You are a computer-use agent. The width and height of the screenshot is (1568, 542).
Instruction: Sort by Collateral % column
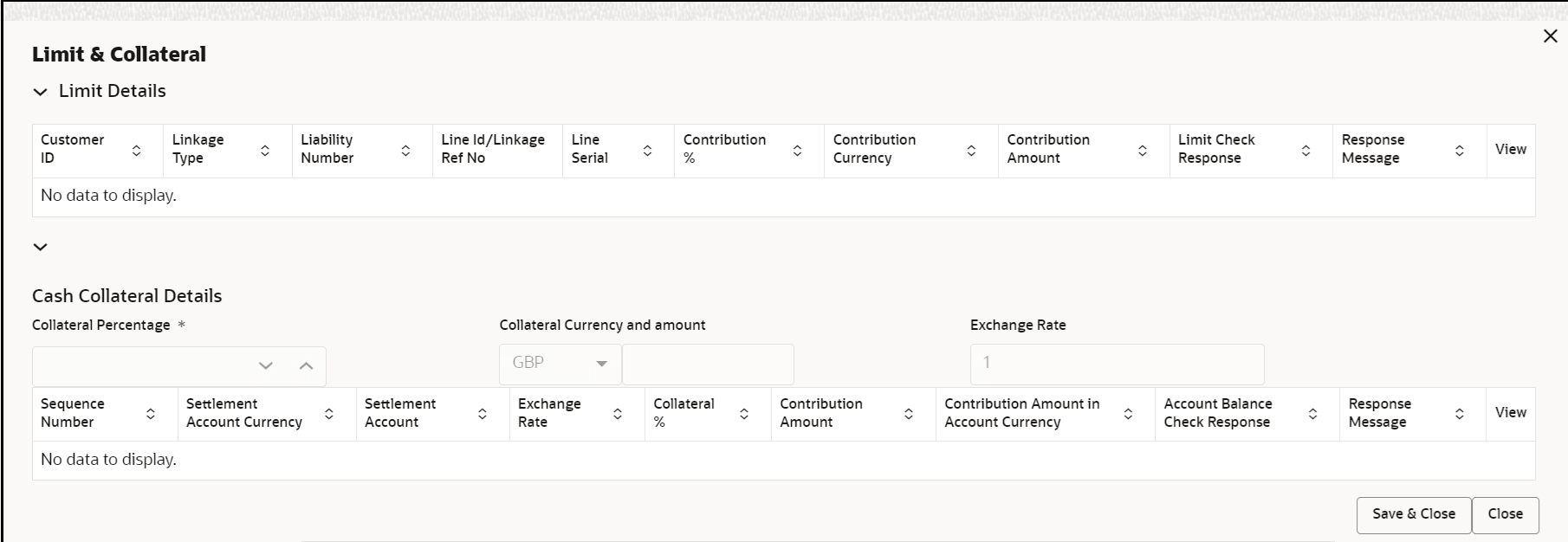[x=744, y=414]
